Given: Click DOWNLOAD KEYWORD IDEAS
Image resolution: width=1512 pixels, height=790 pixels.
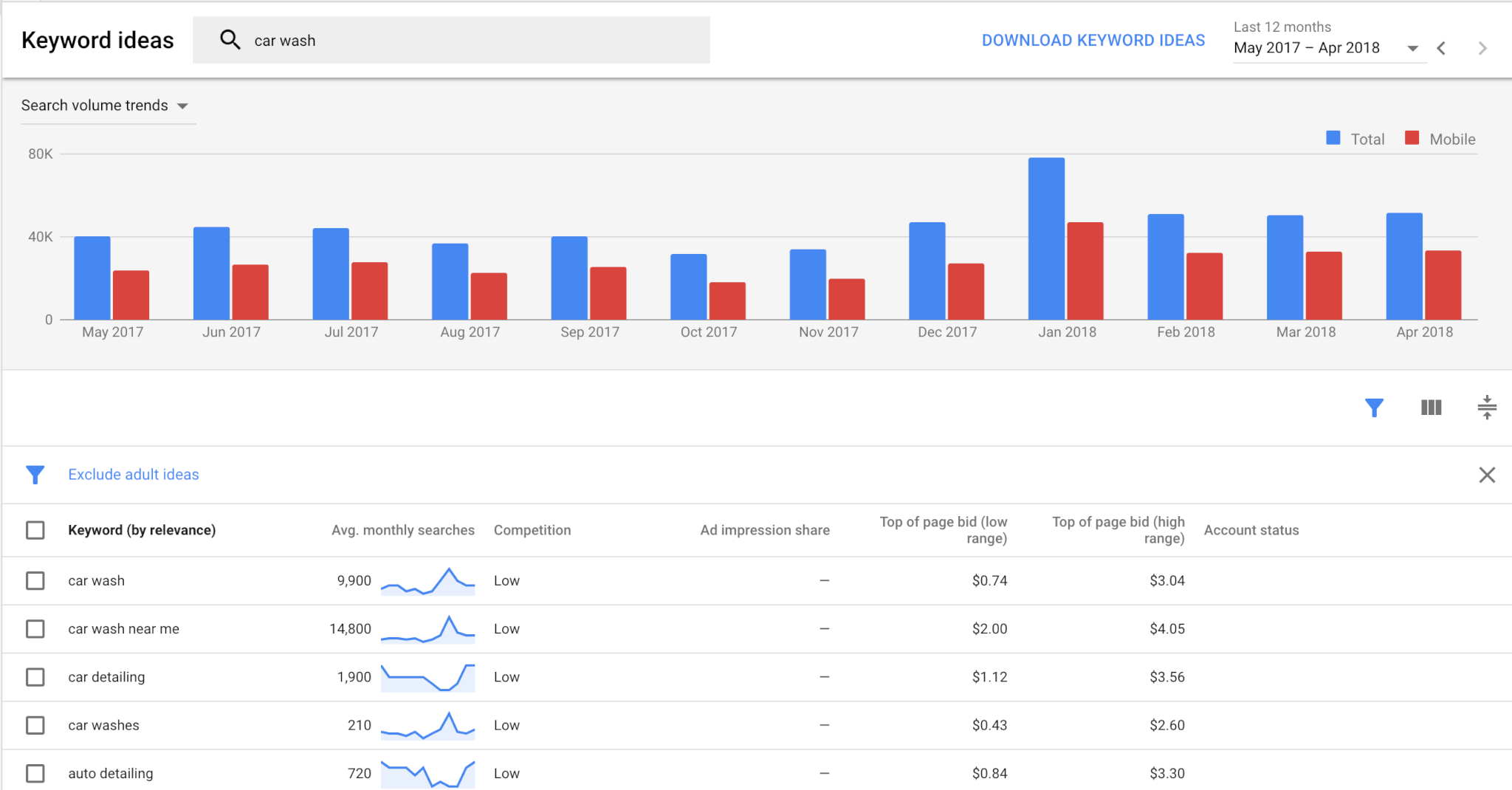Looking at the screenshot, I should pyautogui.click(x=1093, y=40).
